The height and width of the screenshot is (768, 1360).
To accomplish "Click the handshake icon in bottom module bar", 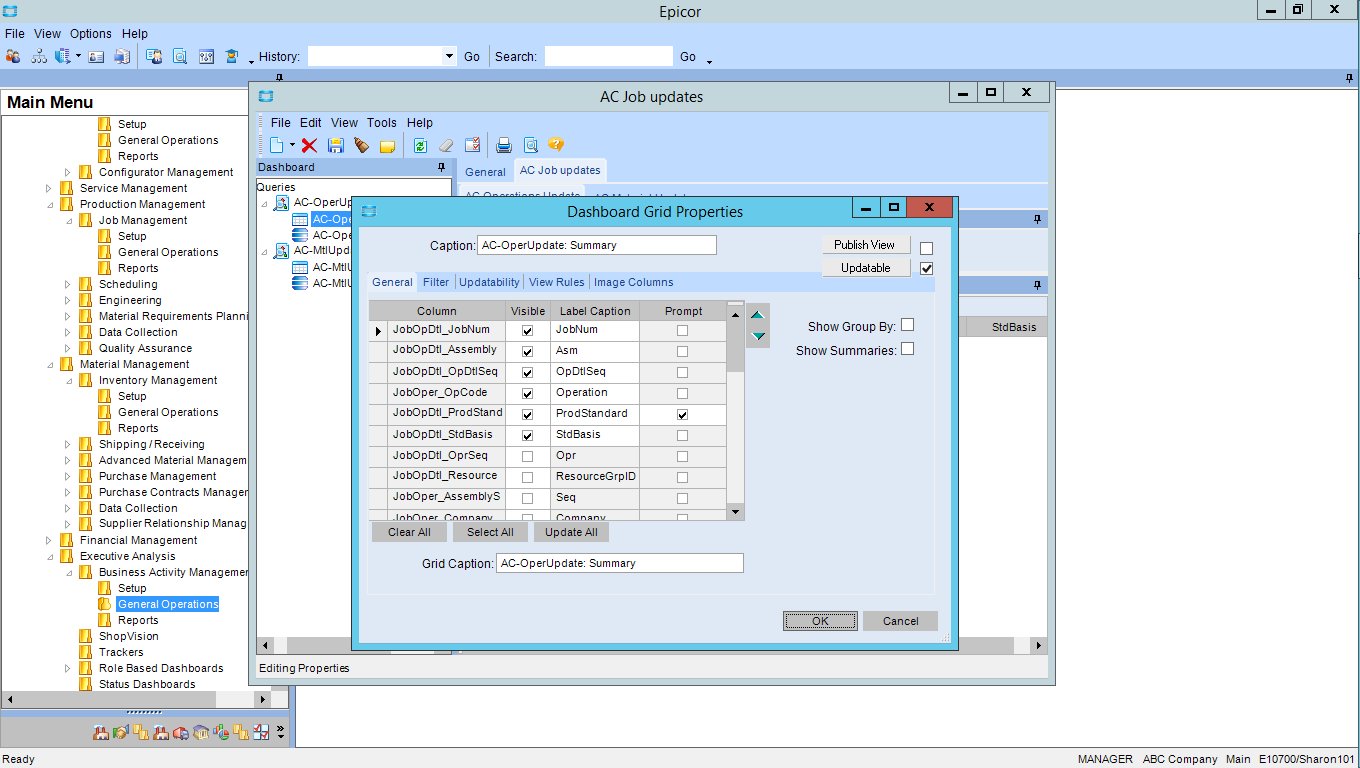I will pos(120,732).
